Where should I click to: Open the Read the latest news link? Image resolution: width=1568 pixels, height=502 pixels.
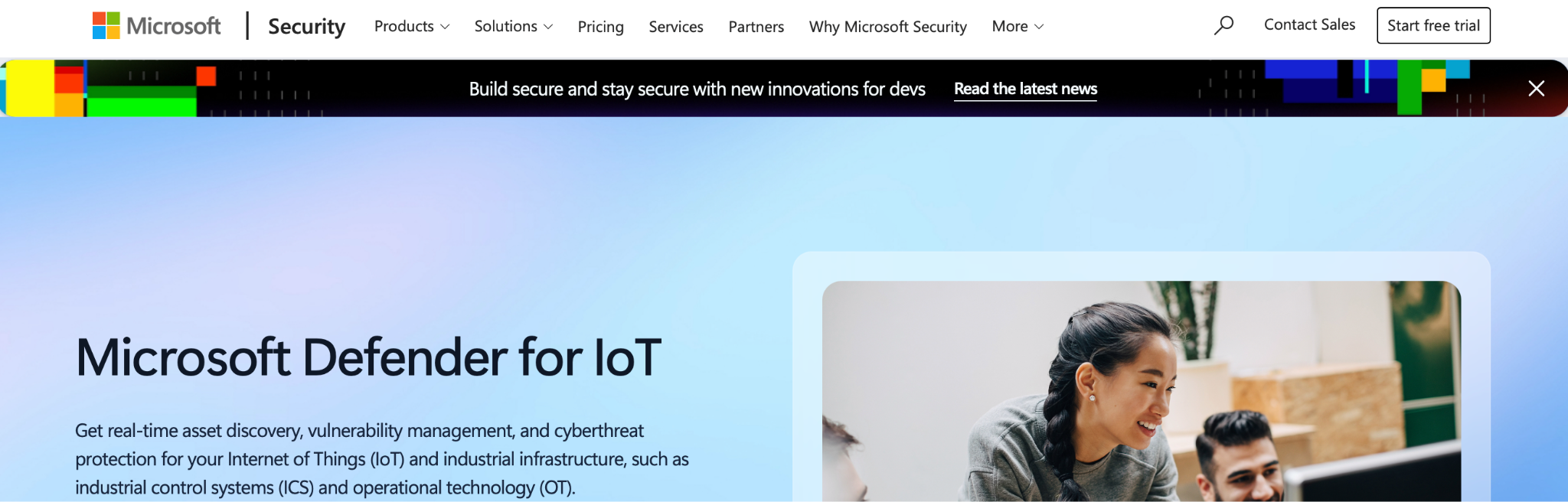[1025, 89]
